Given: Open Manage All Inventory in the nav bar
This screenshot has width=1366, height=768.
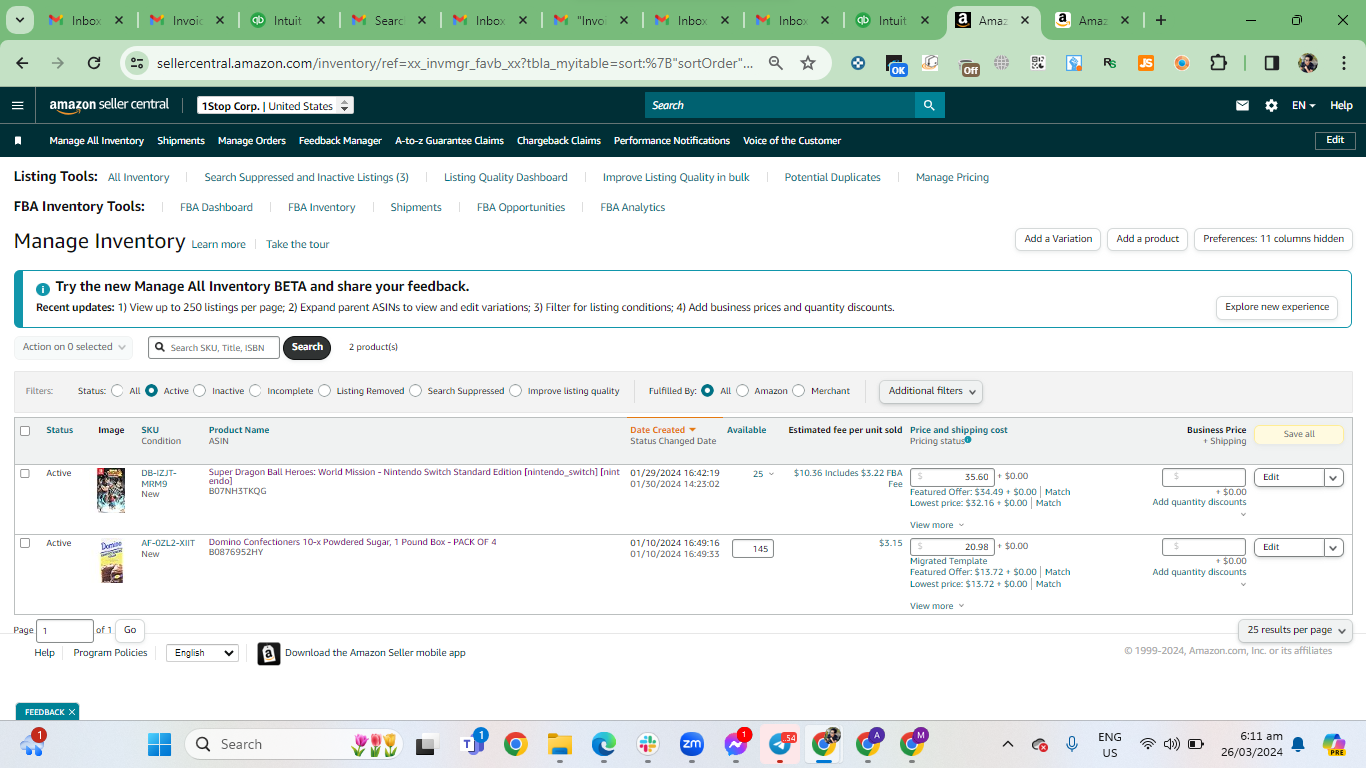Looking at the screenshot, I should coord(97,141).
